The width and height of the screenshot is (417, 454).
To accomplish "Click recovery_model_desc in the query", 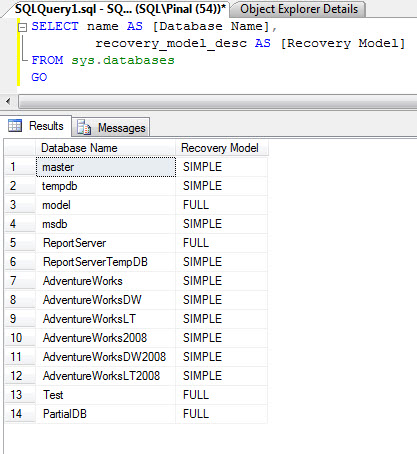I will 171,43.
